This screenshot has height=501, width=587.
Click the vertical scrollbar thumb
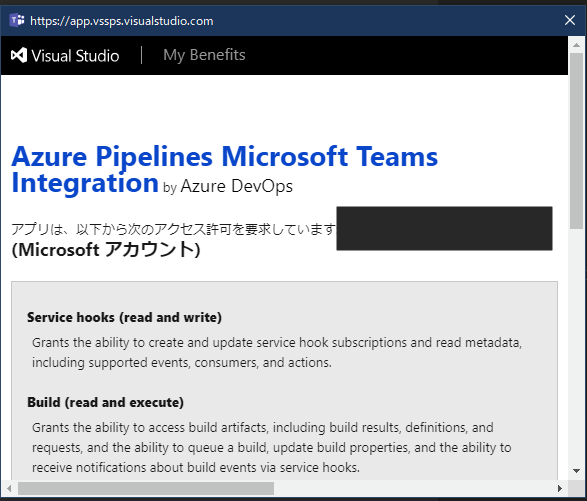click(577, 141)
